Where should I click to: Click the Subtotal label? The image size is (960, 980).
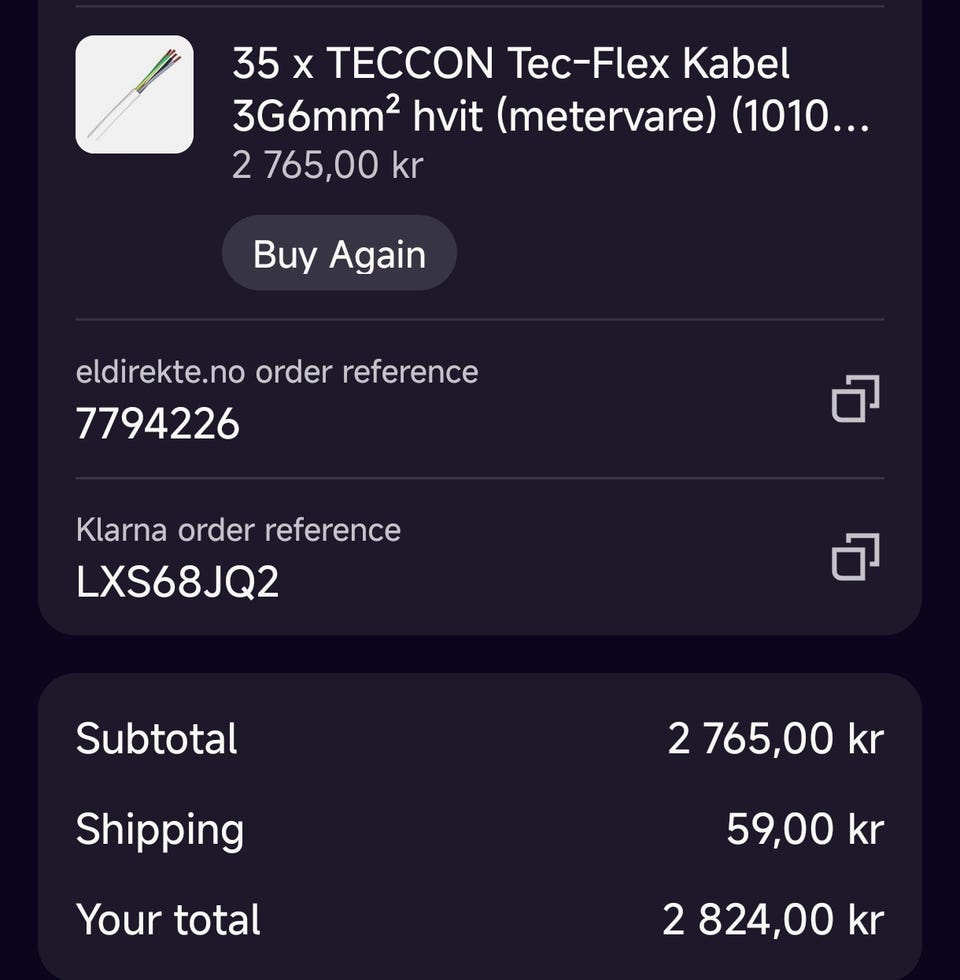coord(157,739)
